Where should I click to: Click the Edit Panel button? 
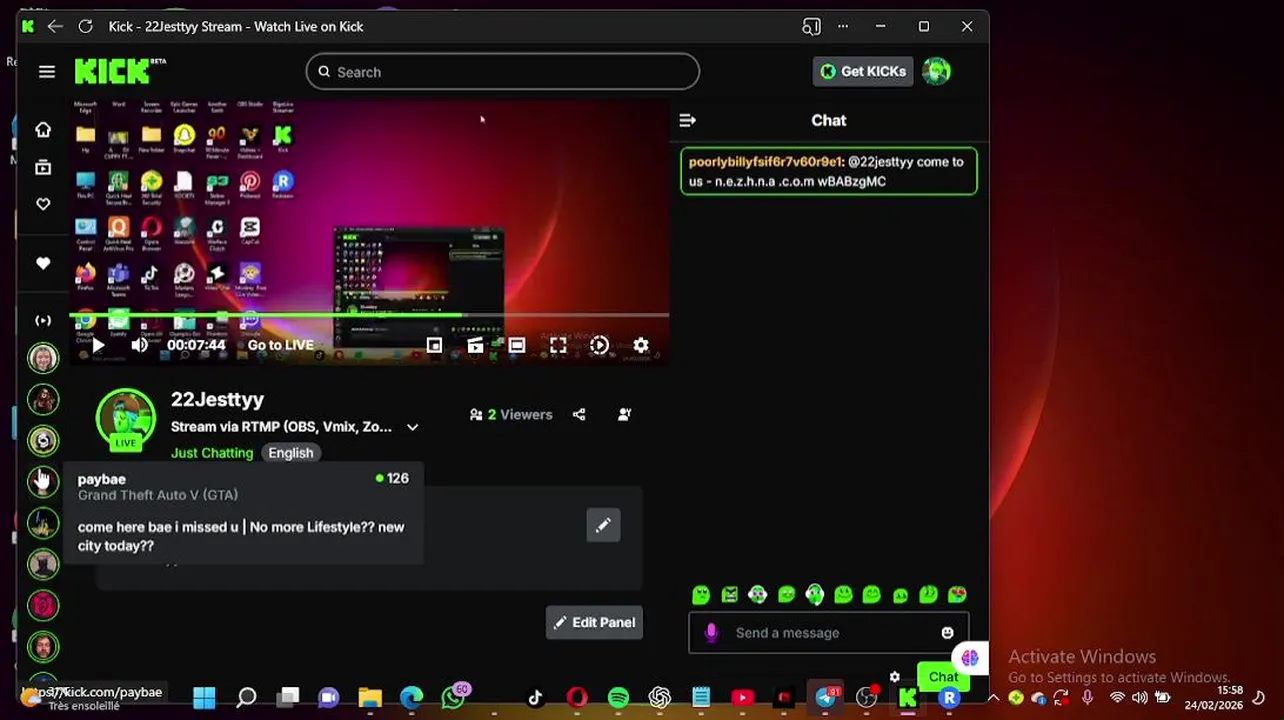tap(594, 622)
